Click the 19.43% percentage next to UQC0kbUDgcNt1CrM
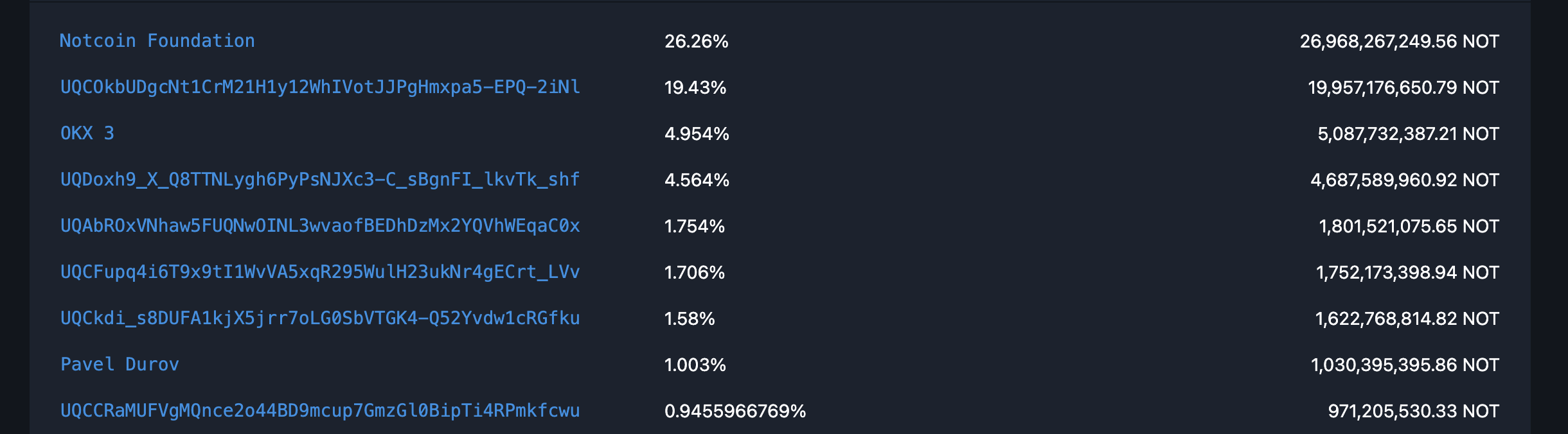 (x=697, y=89)
